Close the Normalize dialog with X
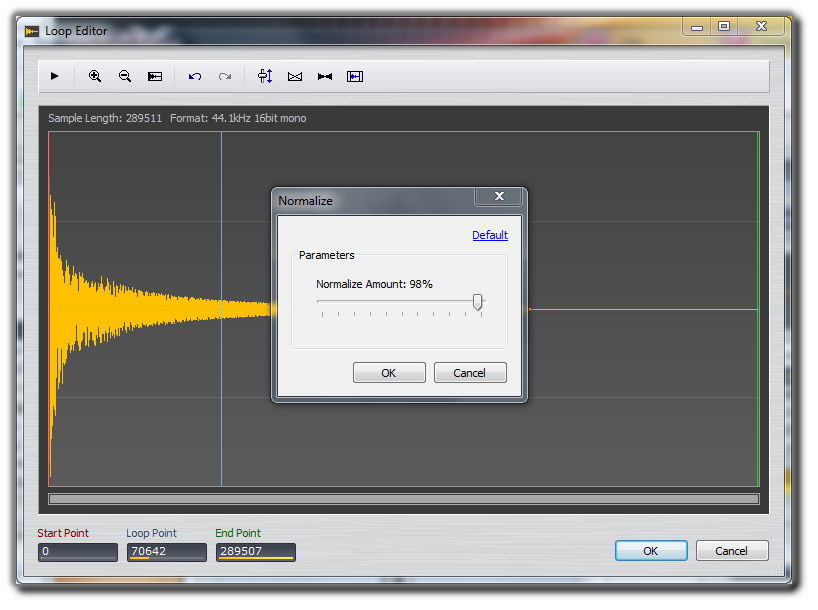This screenshot has height=610, width=818. (499, 196)
